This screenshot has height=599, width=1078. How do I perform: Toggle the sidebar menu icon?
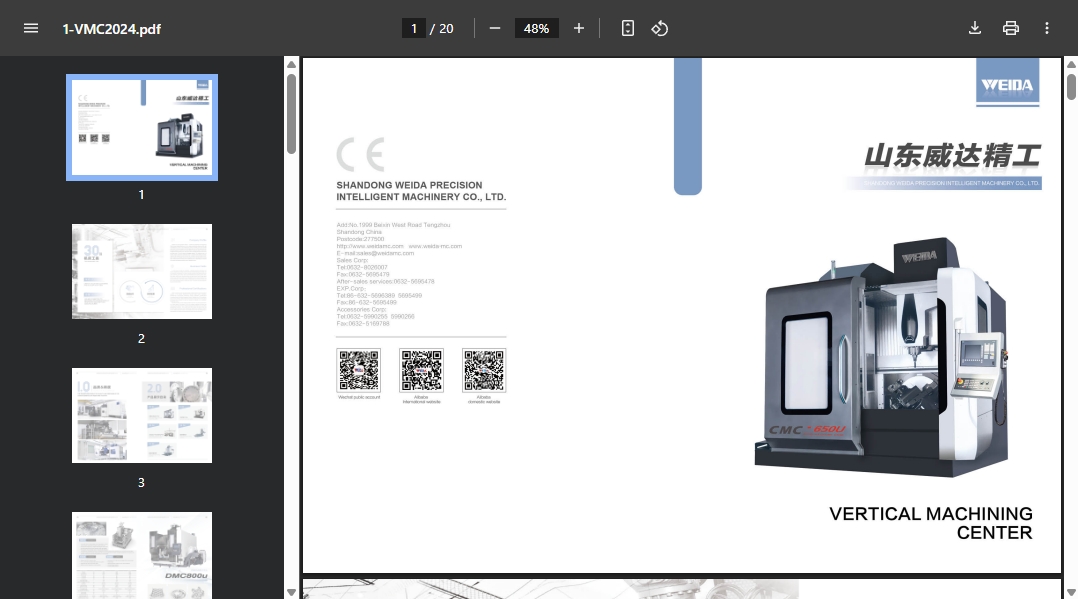[31, 28]
